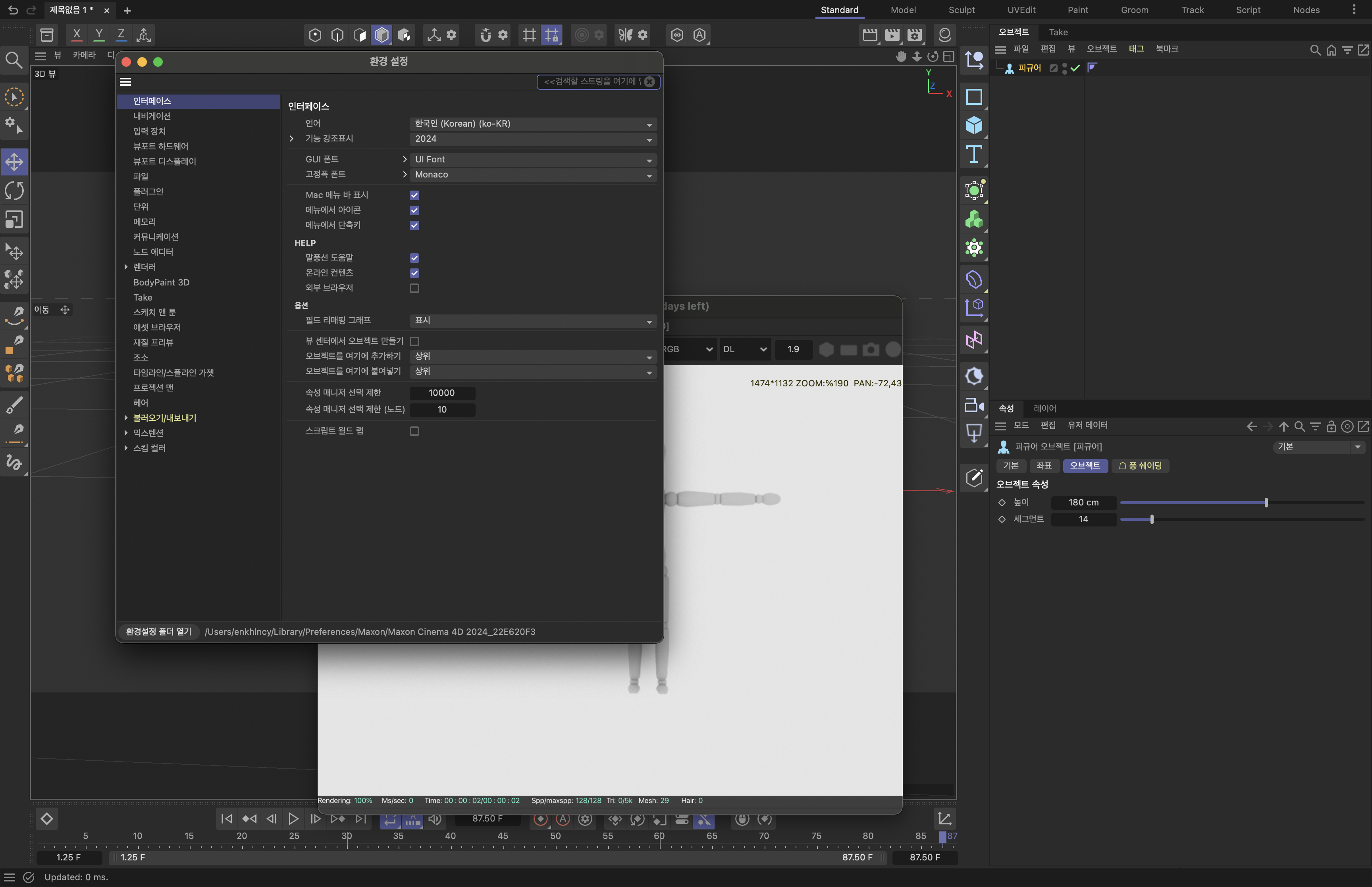Enable 외부 브라우저 checkbox

[x=414, y=288]
